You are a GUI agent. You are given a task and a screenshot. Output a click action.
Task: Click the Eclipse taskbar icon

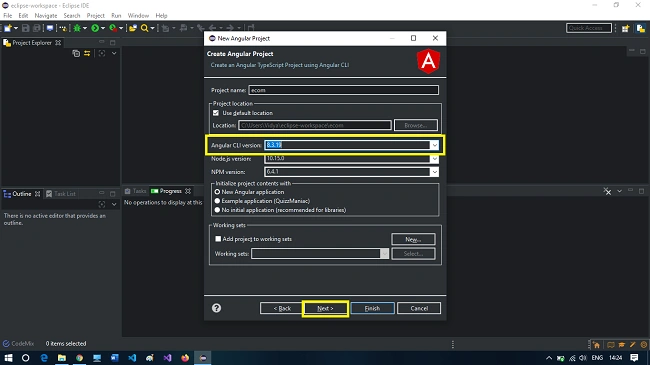coord(203,358)
